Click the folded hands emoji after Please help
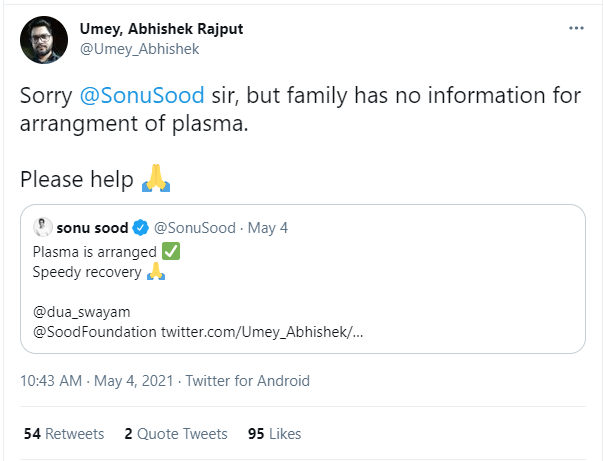This screenshot has width=604, height=461. tap(158, 180)
